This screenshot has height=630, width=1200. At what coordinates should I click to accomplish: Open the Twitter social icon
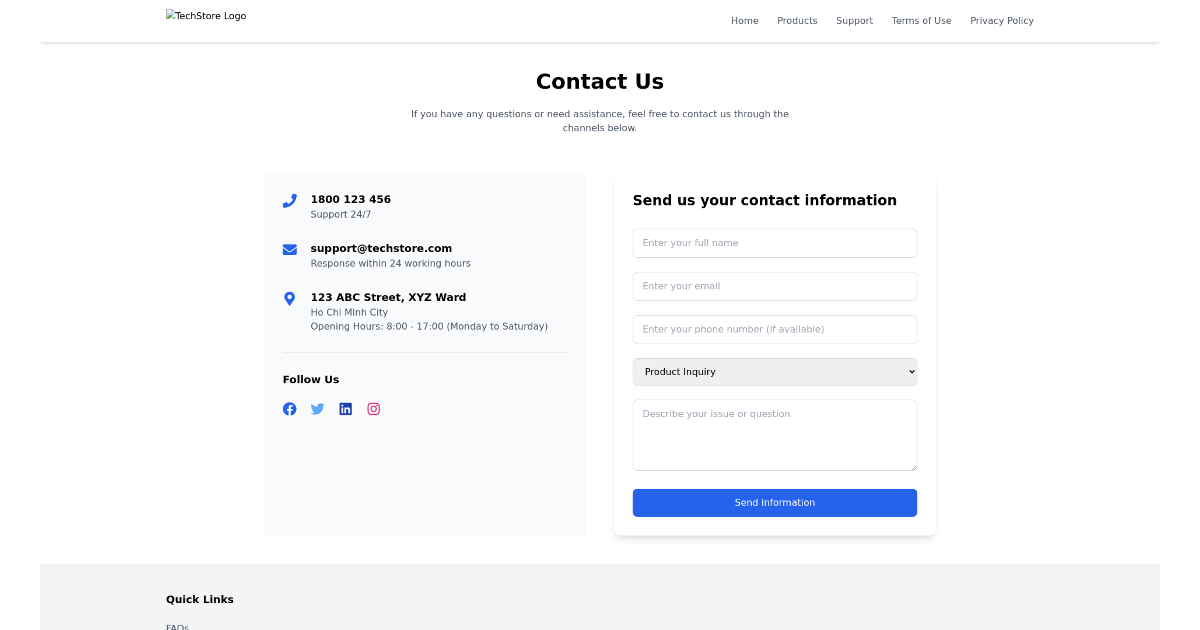(x=317, y=409)
